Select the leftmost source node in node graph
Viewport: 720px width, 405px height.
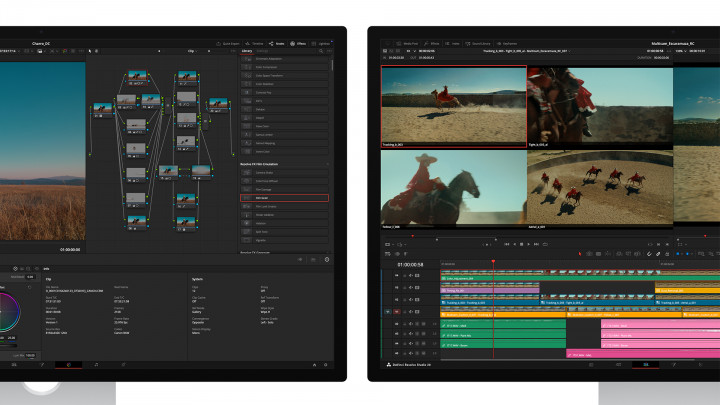coord(102,110)
